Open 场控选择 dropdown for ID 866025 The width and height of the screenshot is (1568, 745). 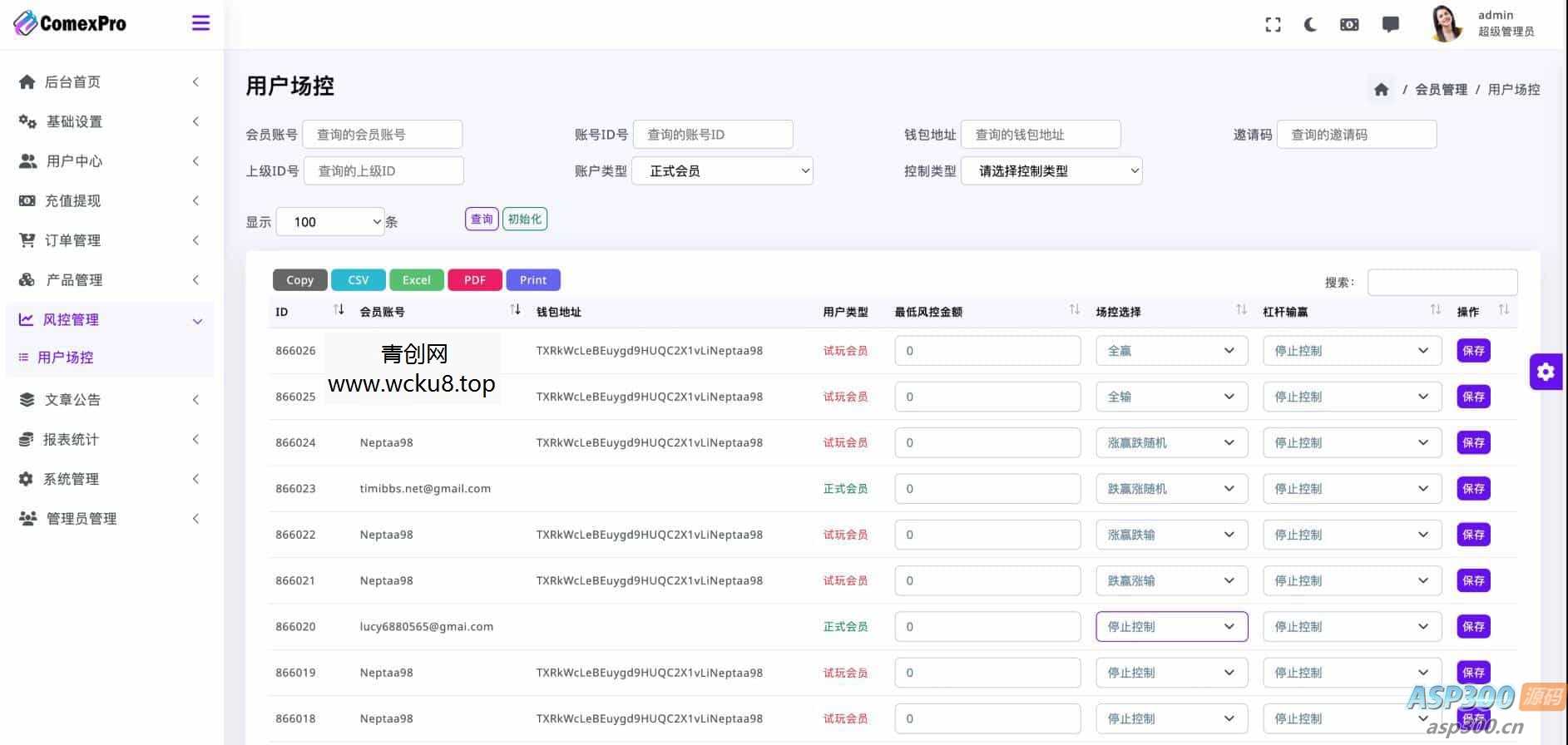pos(1171,397)
